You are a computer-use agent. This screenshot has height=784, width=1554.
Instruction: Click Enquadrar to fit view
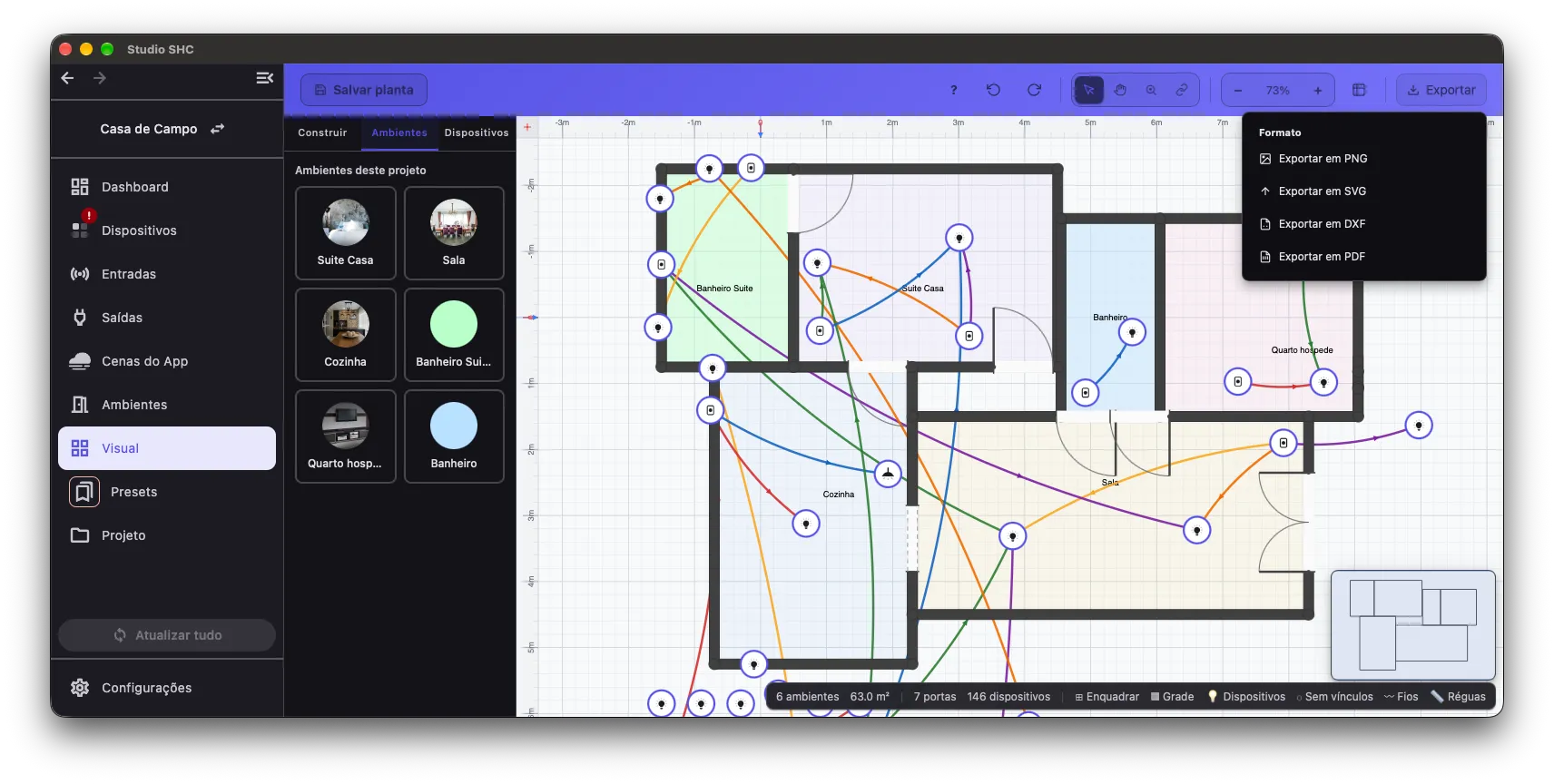tap(1106, 697)
